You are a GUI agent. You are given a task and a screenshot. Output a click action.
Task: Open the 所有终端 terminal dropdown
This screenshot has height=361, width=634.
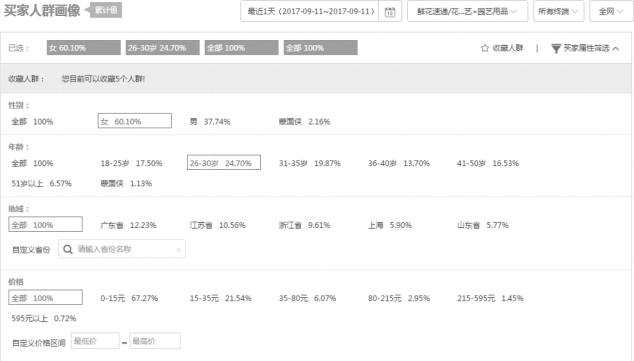pos(558,11)
